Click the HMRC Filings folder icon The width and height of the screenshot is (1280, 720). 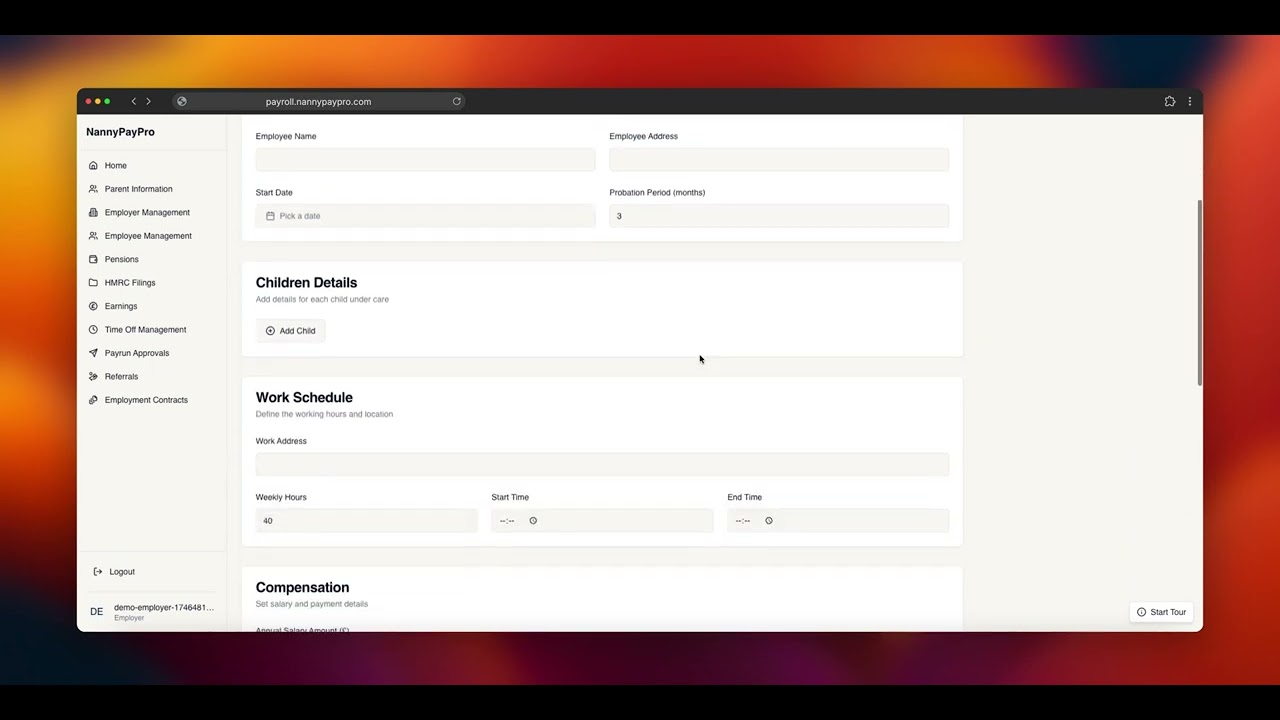pos(93,283)
